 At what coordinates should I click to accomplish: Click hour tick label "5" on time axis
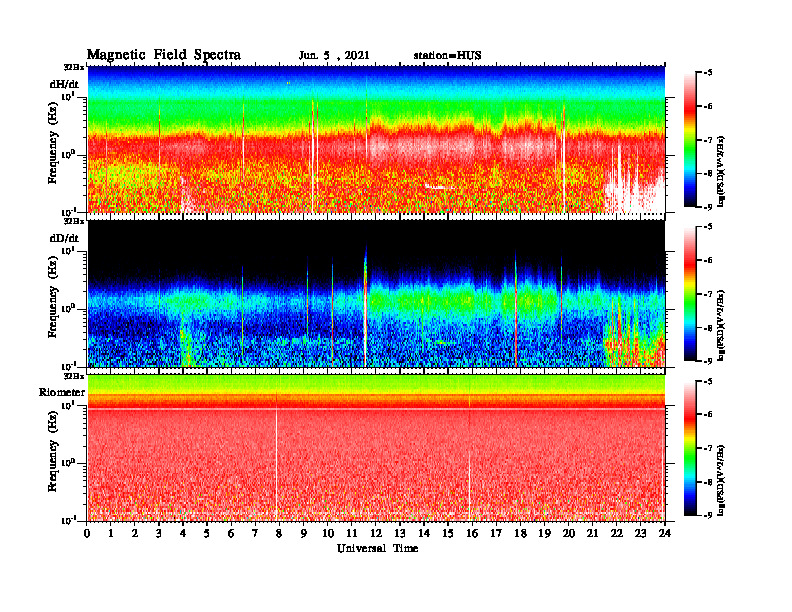tap(207, 534)
